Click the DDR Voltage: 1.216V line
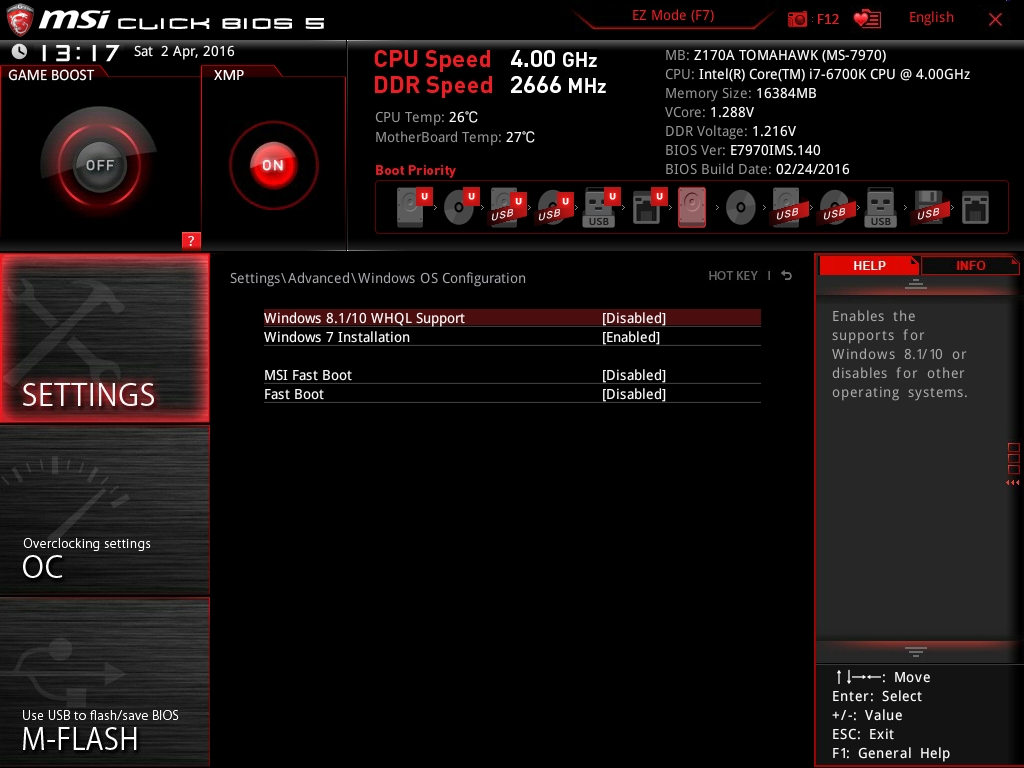The image size is (1024, 768). coord(730,131)
